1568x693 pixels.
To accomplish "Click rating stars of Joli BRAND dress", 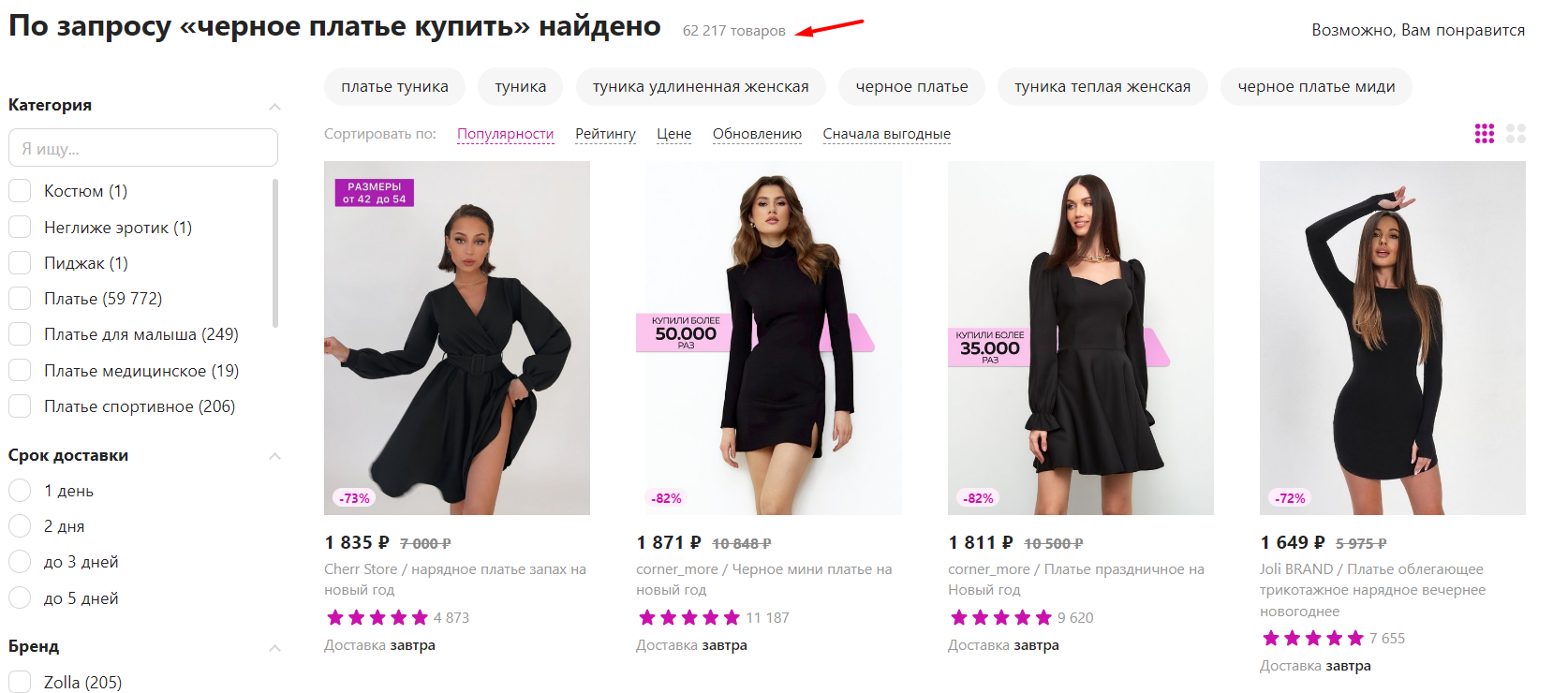I will (1312, 639).
